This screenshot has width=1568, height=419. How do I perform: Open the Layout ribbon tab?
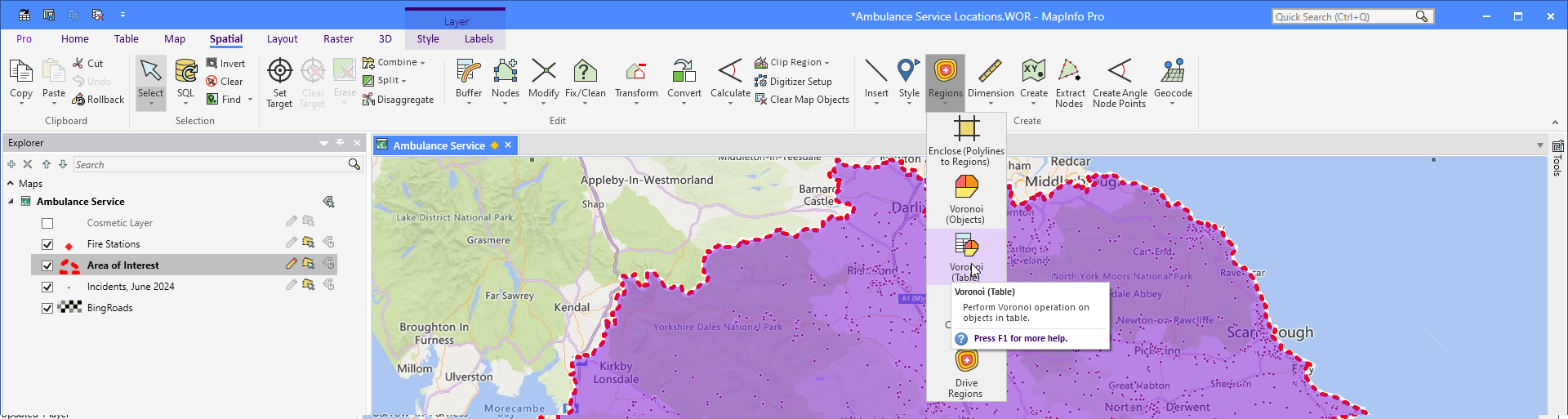282,39
